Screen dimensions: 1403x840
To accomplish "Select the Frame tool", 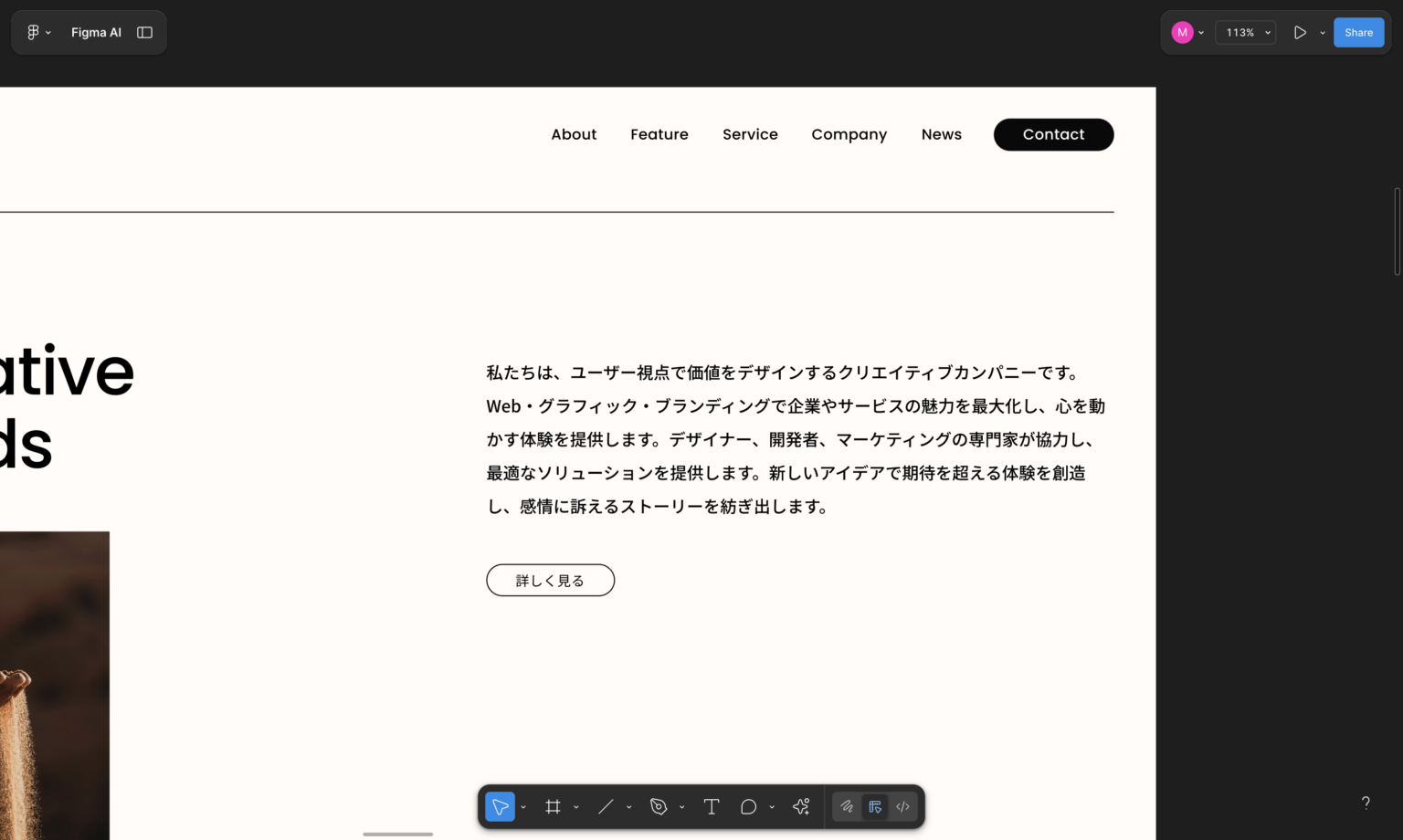I will pyautogui.click(x=553, y=806).
